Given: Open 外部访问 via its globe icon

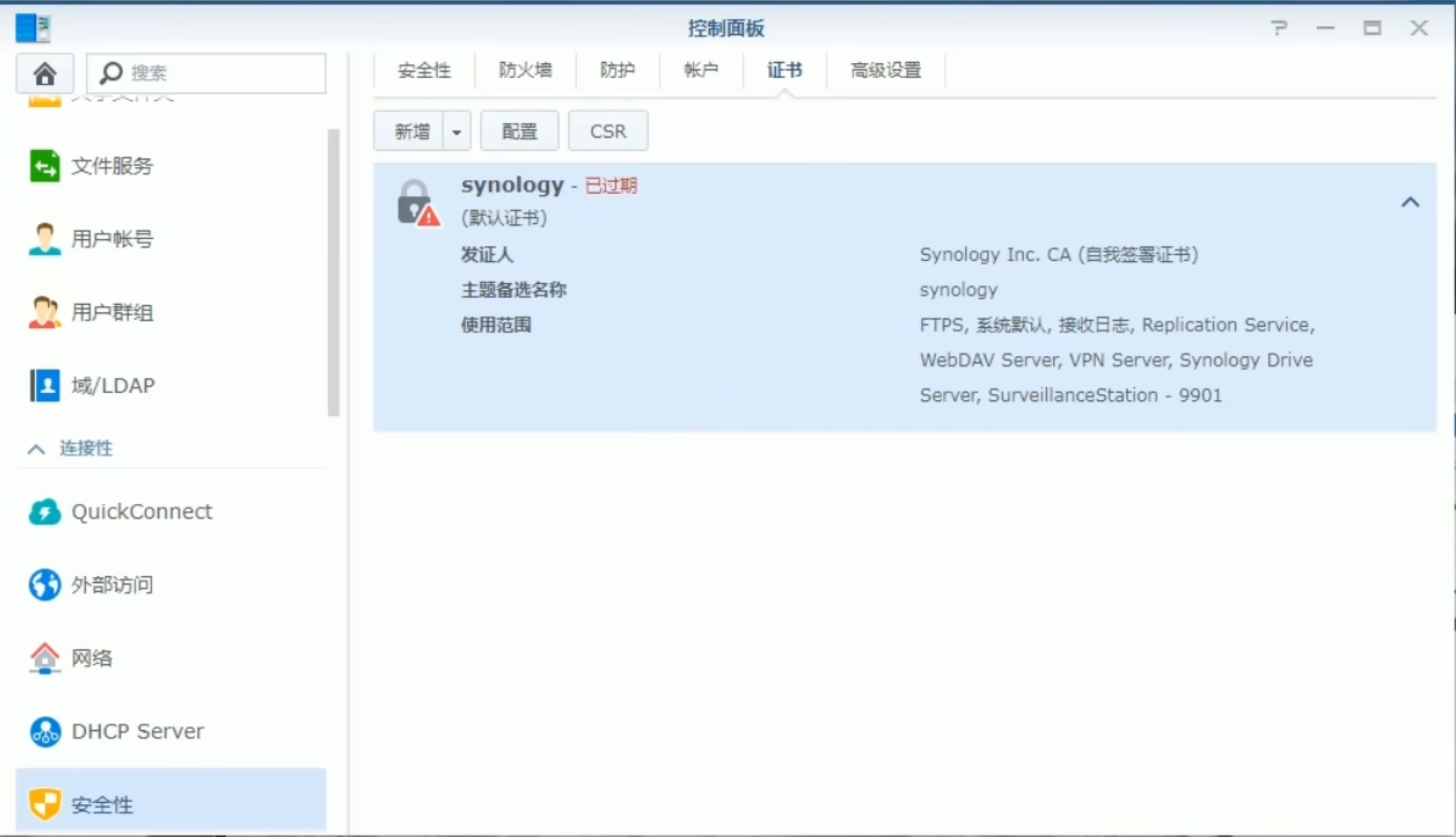Looking at the screenshot, I should (x=44, y=585).
